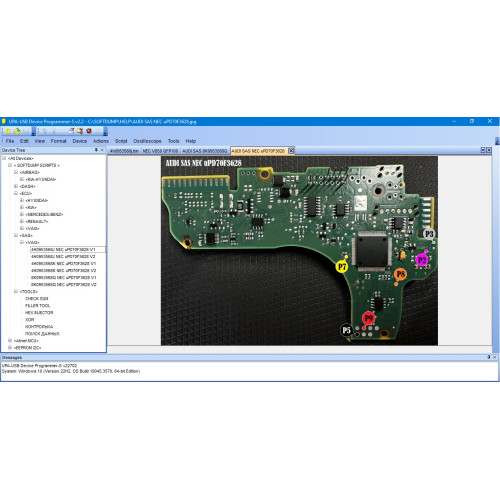Image resolution: width=500 pixels, height=500 pixels.
Task: Click the toolbar icon with the red-cornered window
Action: (x=71, y=131)
